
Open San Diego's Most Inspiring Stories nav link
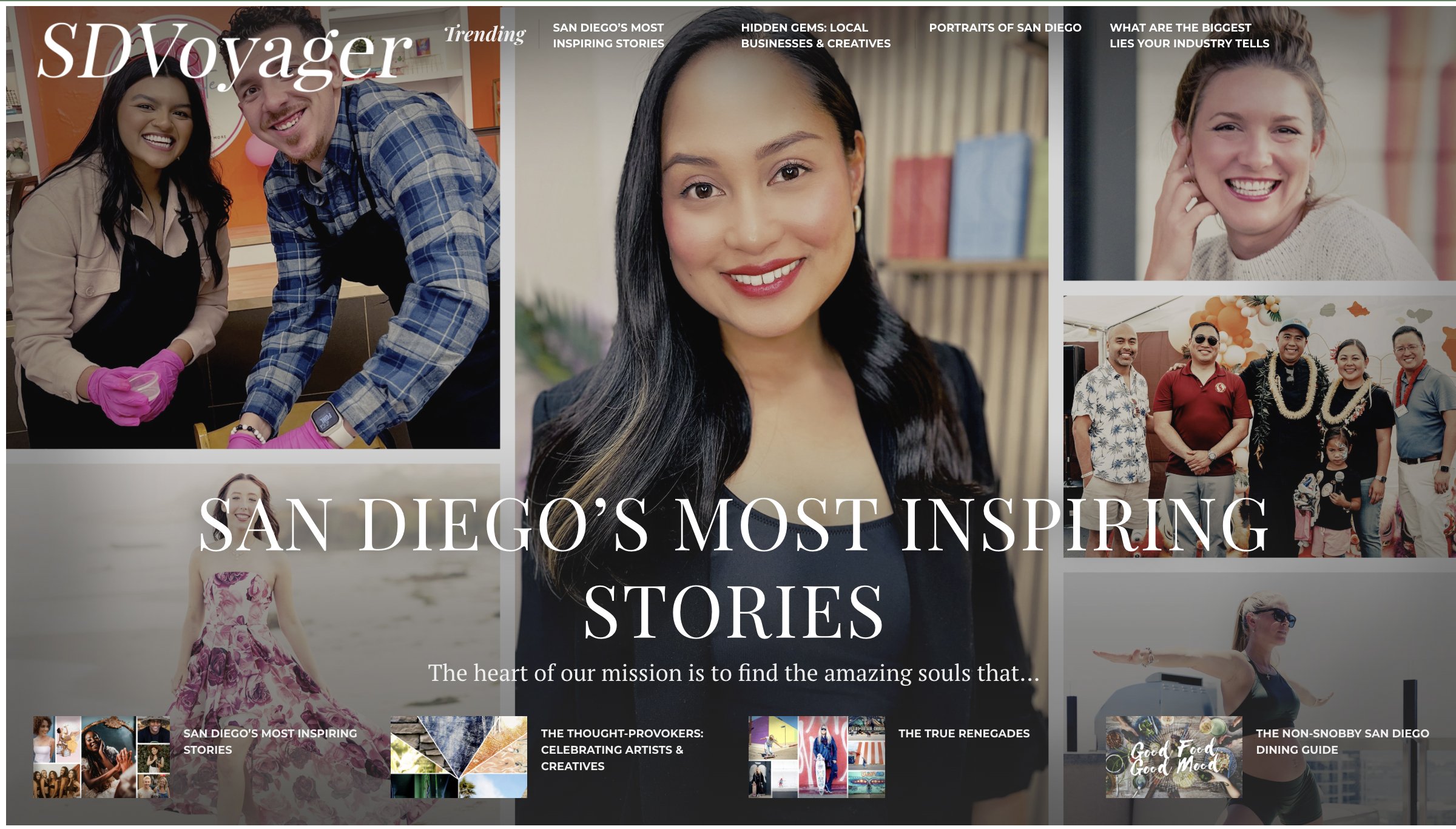point(608,35)
